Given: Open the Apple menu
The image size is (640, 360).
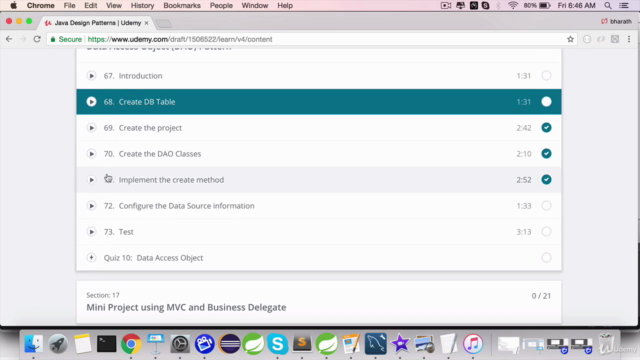Looking at the screenshot, I should point(13,6).
